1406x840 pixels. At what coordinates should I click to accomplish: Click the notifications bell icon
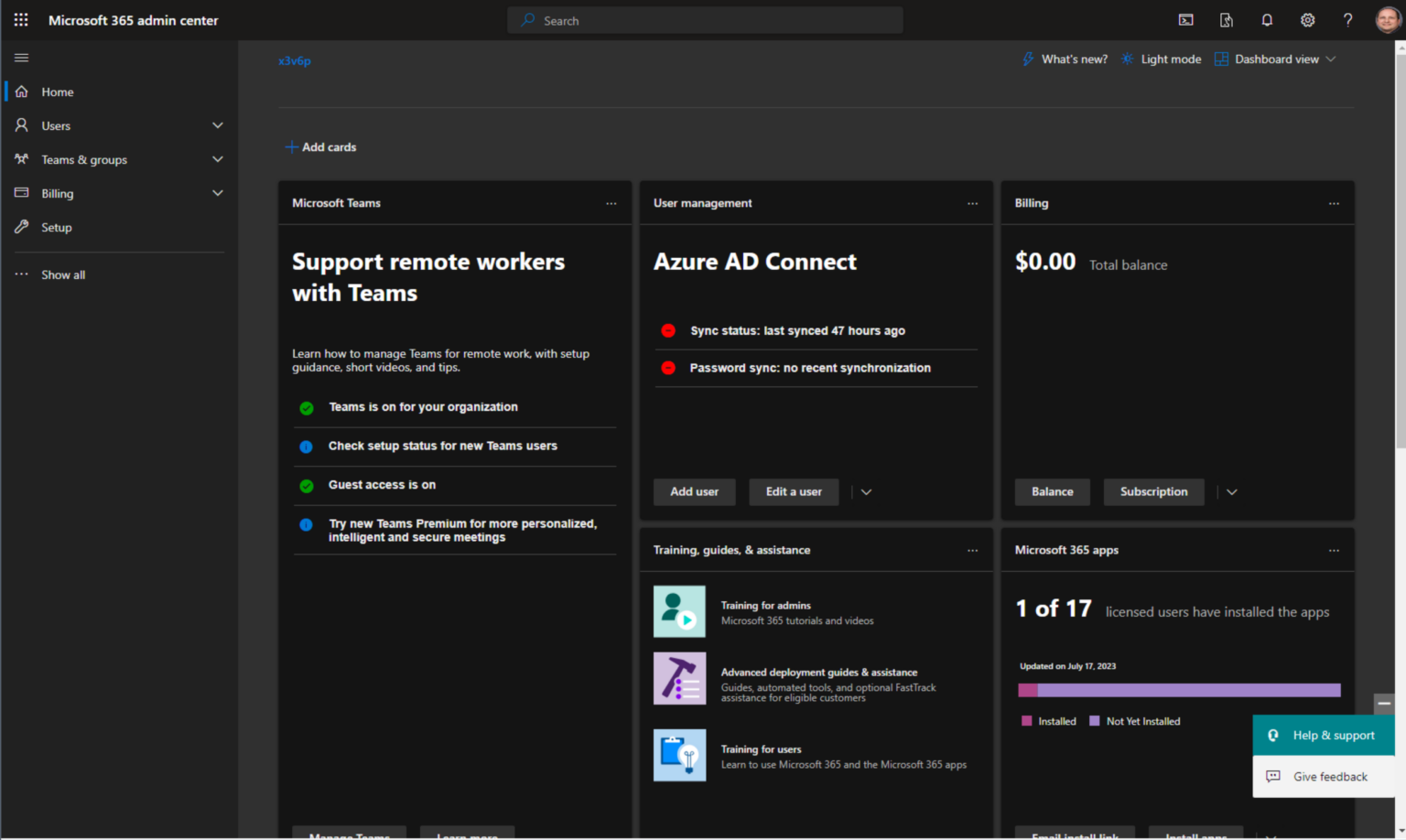(1267, 19)
